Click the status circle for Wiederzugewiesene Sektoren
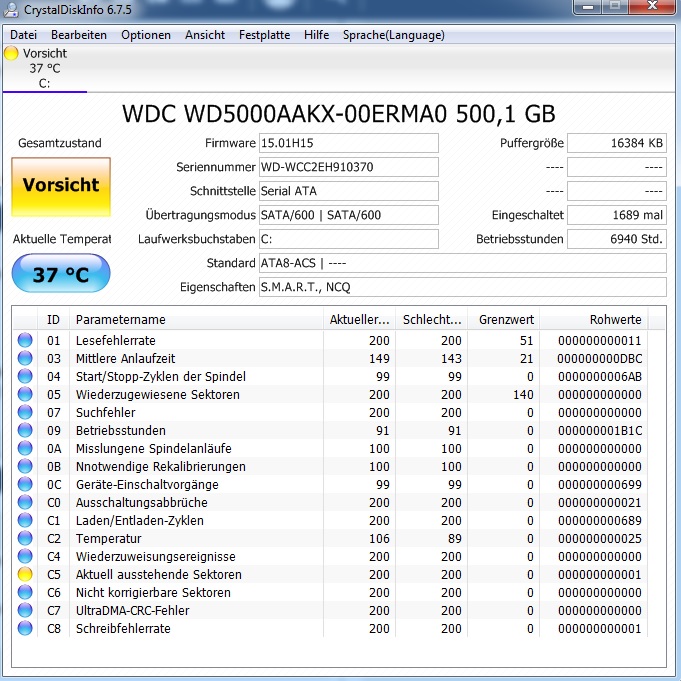The height and width of the screenshot is (681, 681). (x=25, y=394)
